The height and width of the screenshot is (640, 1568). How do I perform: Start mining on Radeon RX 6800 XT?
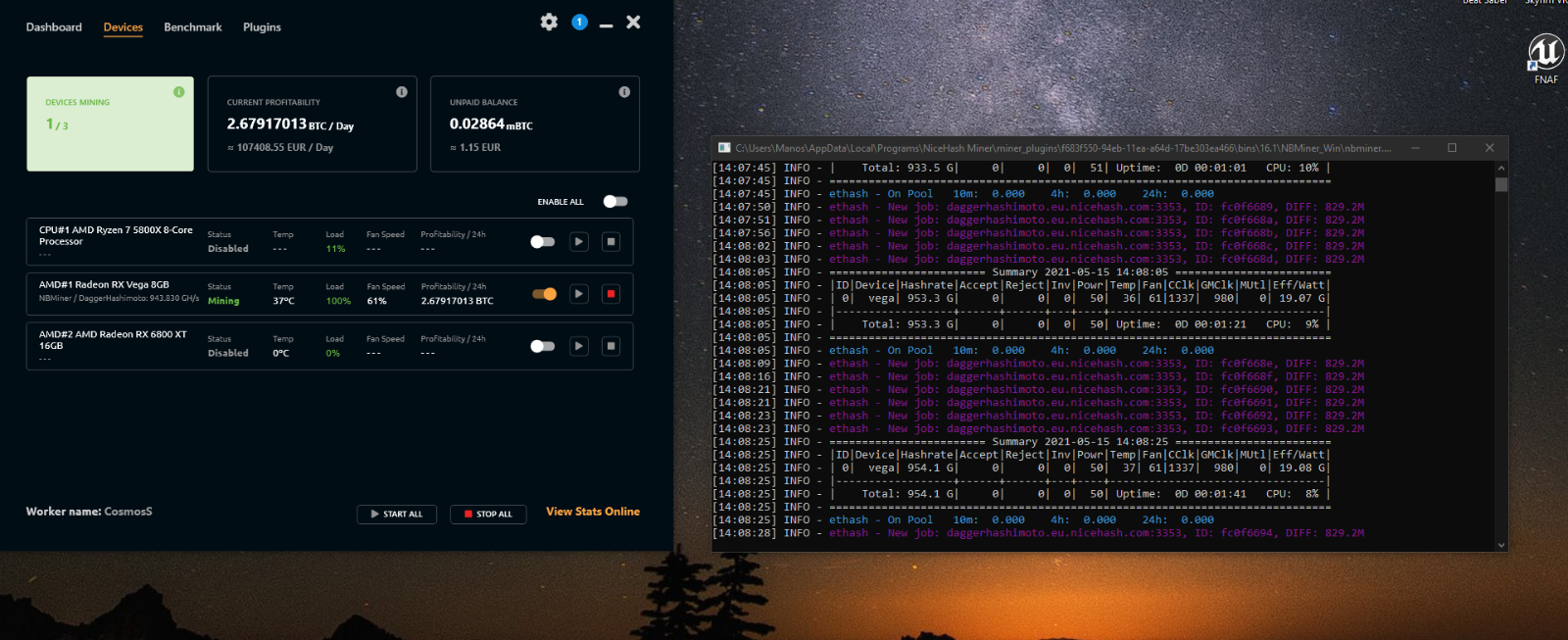click(x=579, y=346)
